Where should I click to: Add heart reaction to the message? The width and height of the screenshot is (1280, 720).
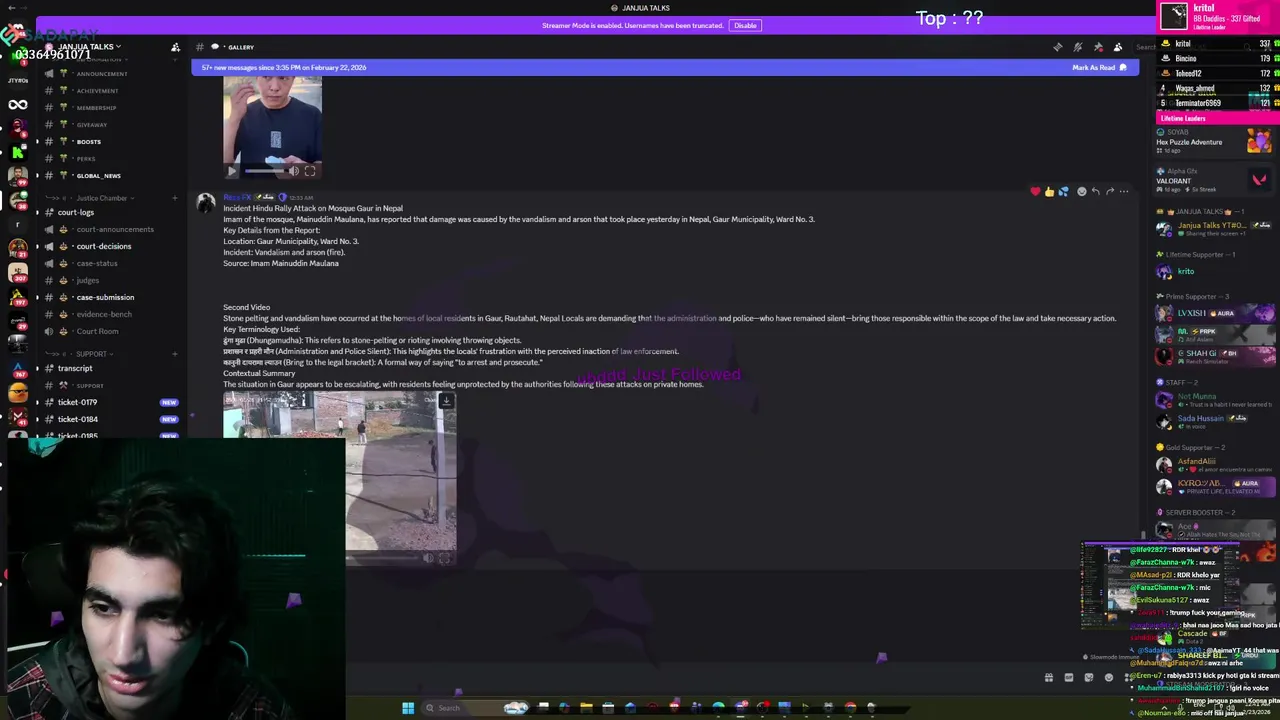pos(1035,191)
